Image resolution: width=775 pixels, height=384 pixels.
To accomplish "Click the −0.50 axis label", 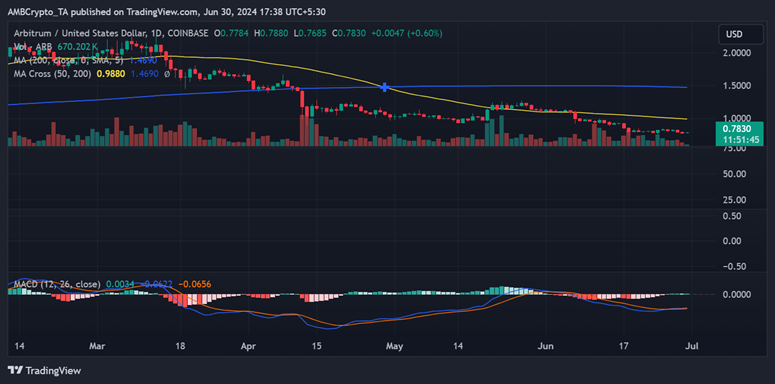I will click(x=733, y=266).
